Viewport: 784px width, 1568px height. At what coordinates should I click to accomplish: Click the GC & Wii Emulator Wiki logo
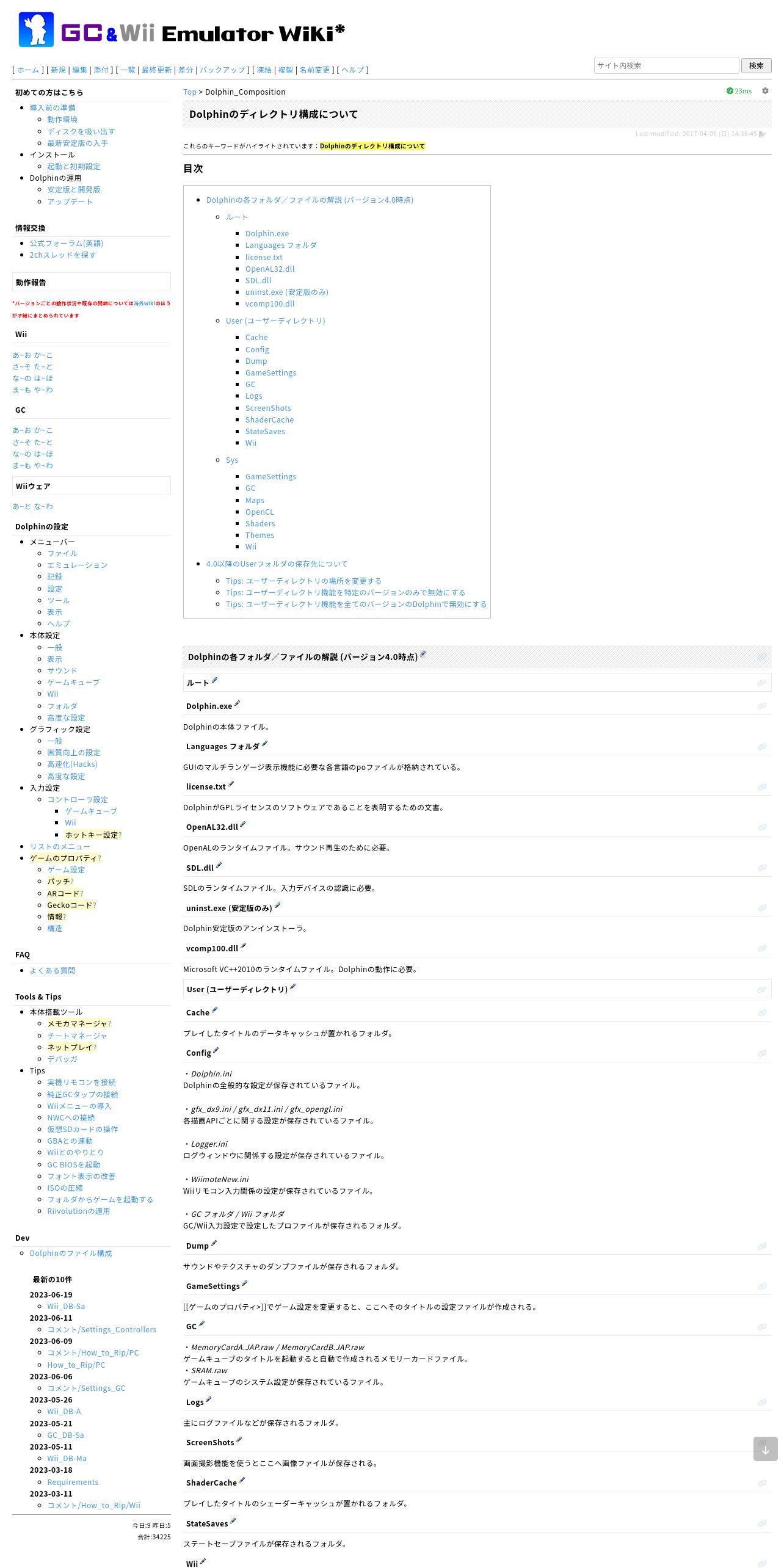click(x=182, y=30)
